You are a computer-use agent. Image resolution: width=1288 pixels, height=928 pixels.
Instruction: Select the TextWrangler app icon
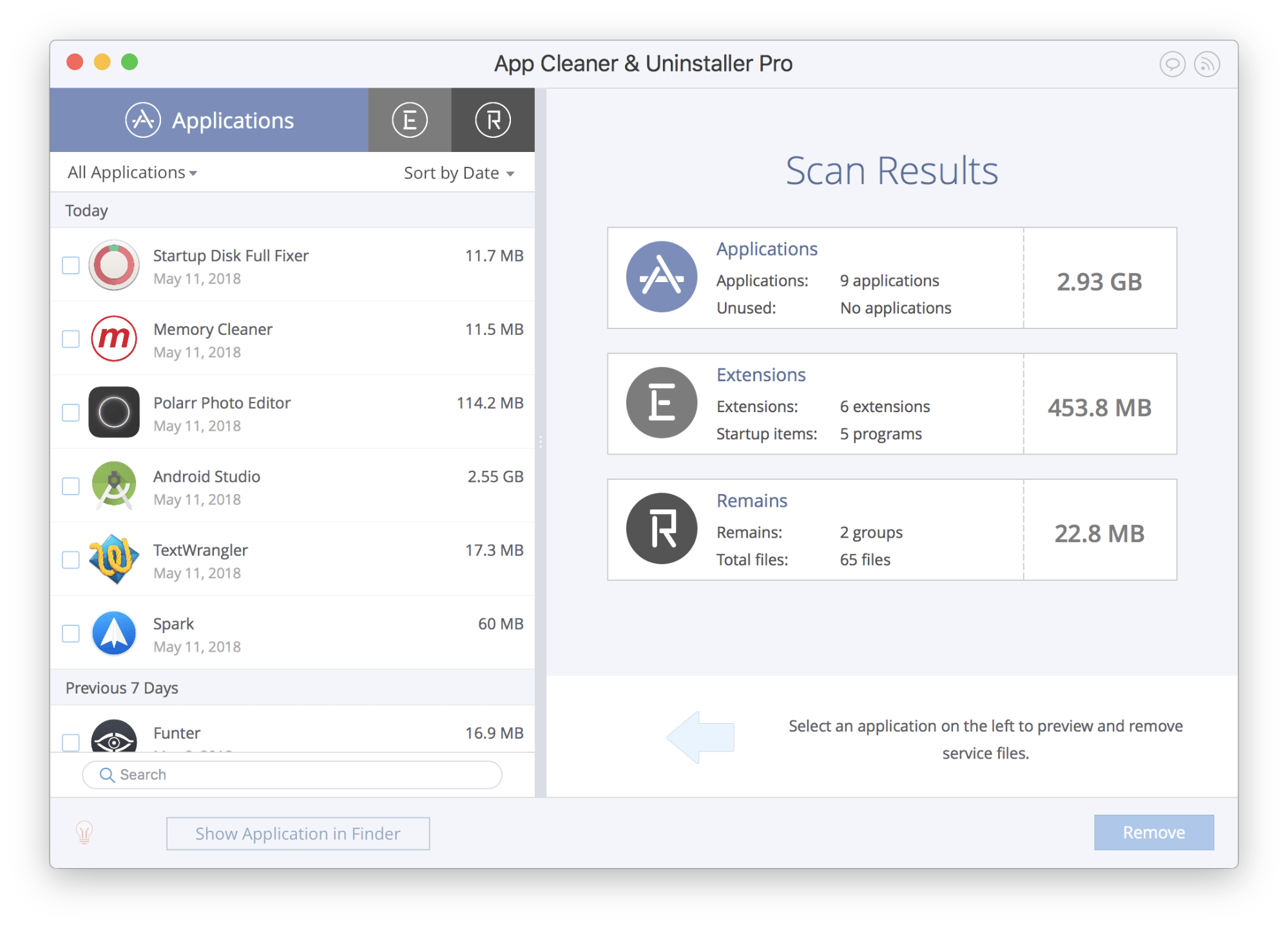115,557
